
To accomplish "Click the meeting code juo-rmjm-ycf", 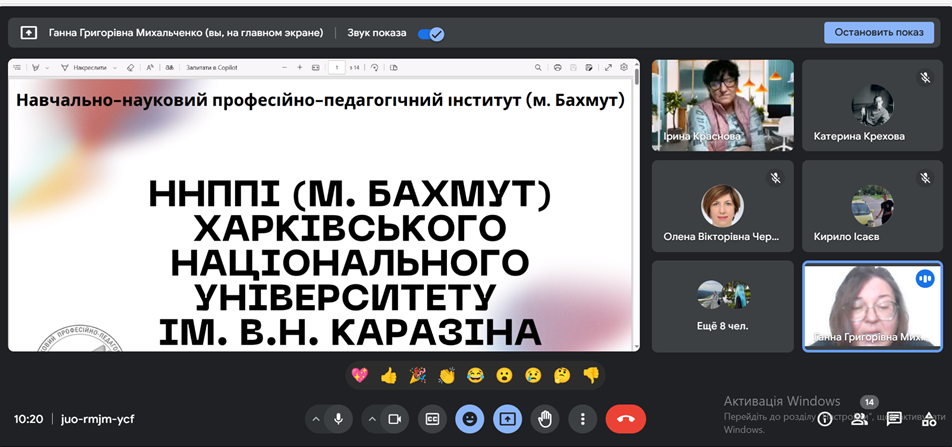I will coord(98,419).
